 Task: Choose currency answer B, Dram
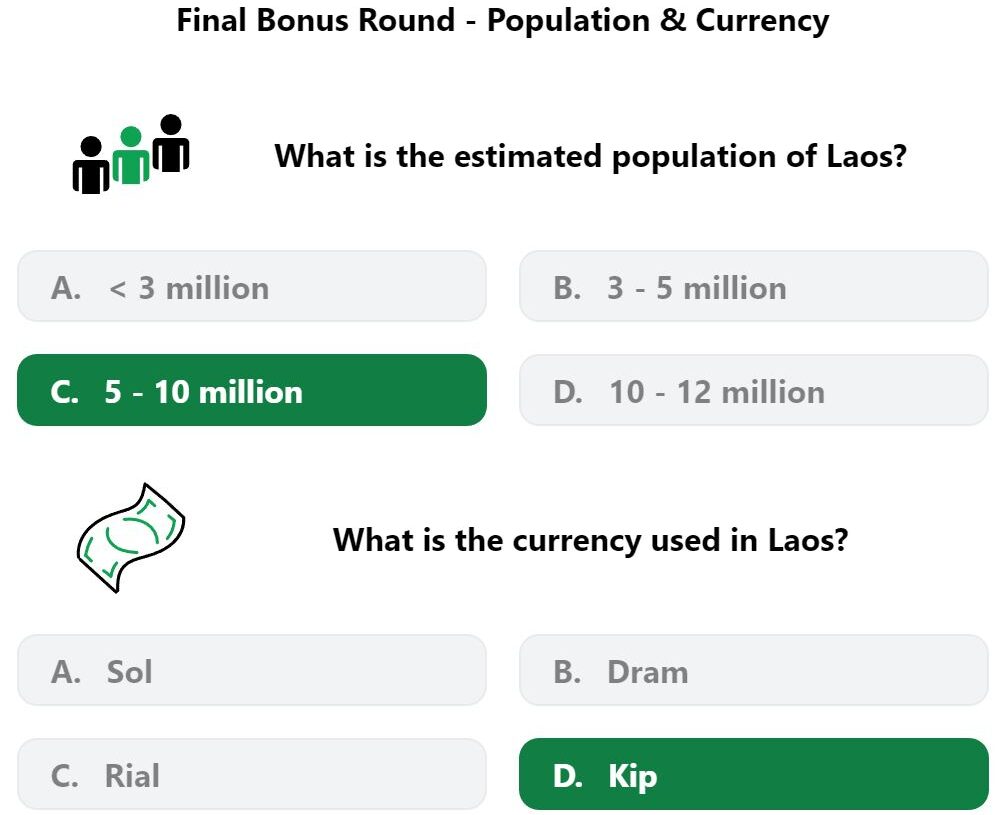pos(754,670)
